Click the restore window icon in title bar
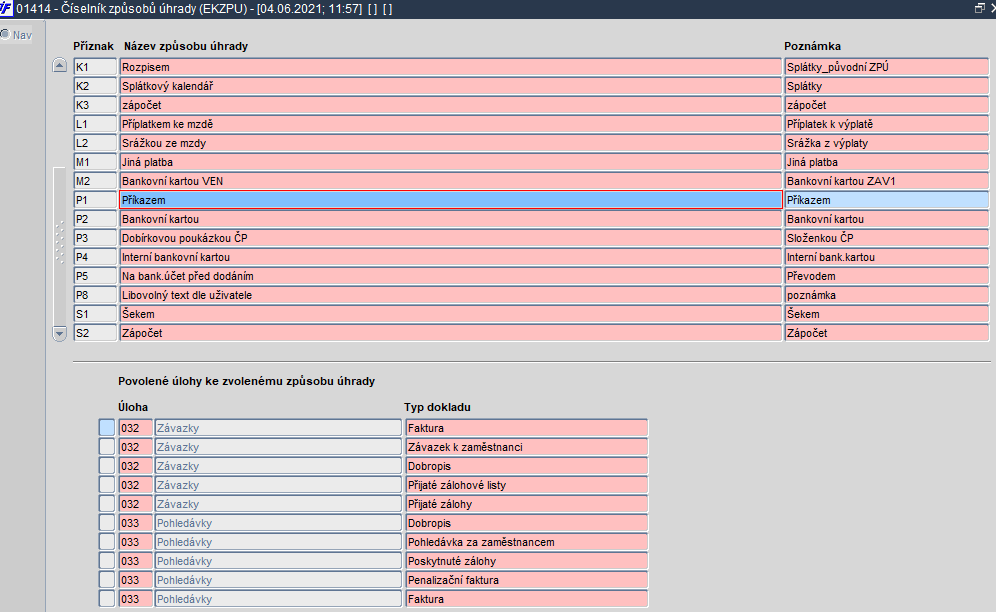 (x=979, y=8)
